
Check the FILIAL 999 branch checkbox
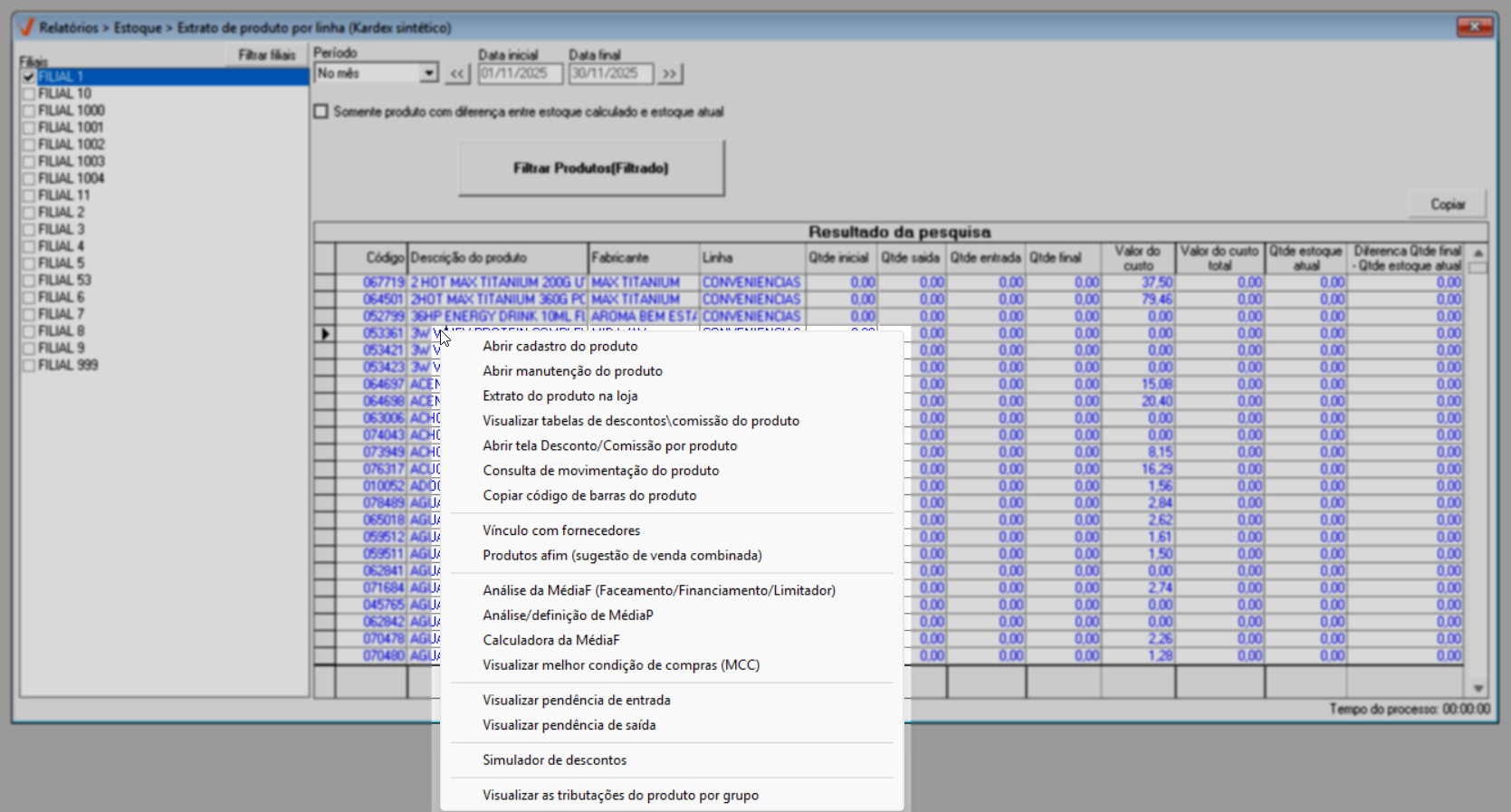point(29,366)
